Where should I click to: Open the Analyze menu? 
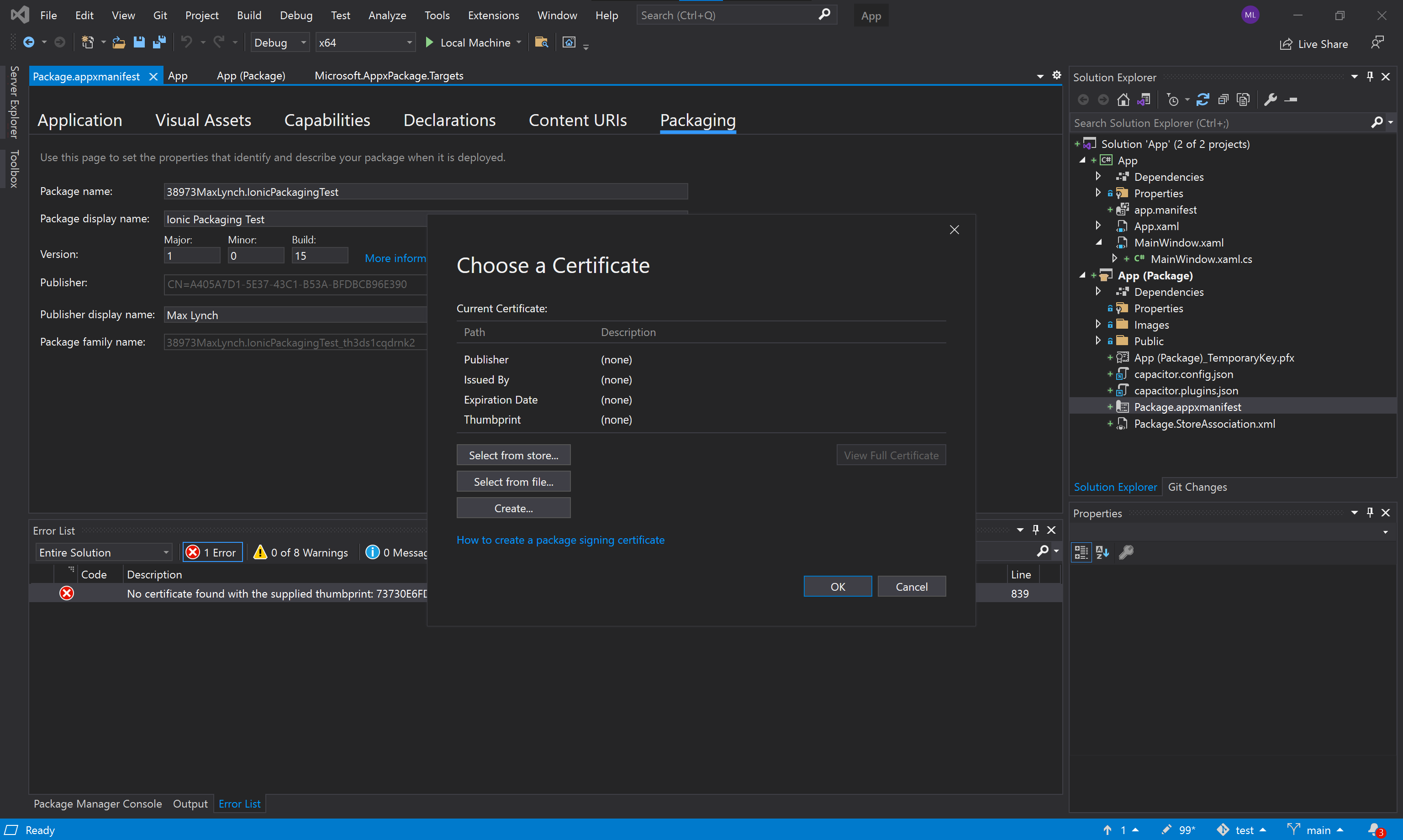point(387,15)
